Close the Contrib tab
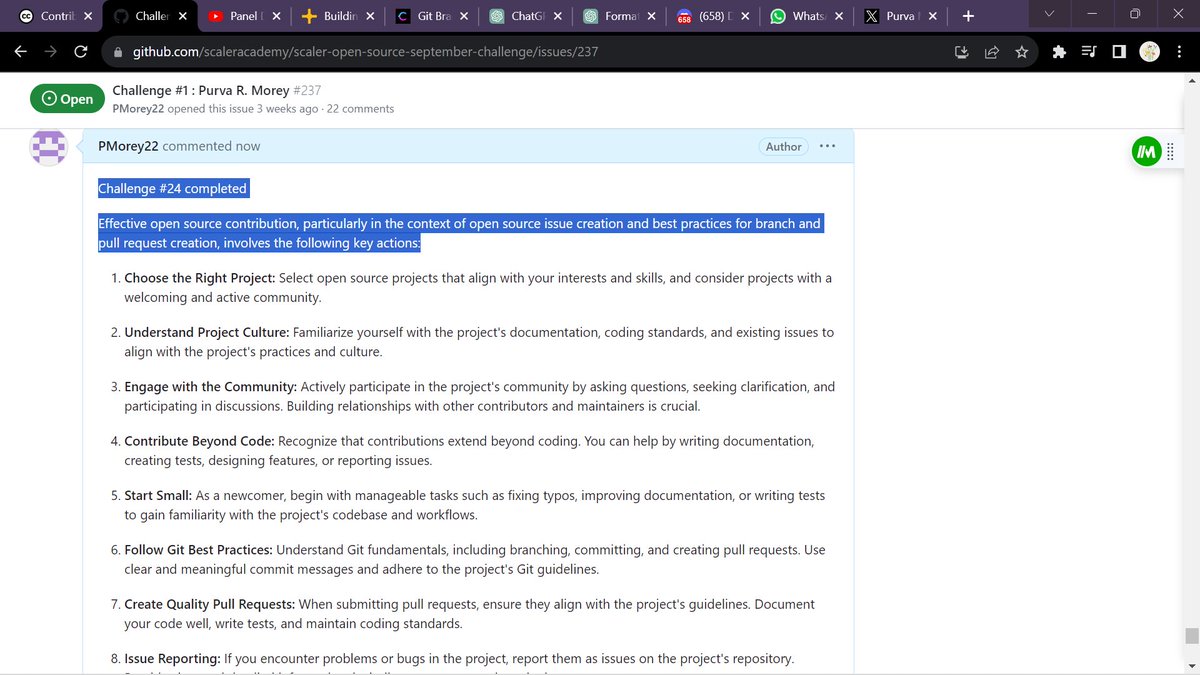 pos(88,16)
